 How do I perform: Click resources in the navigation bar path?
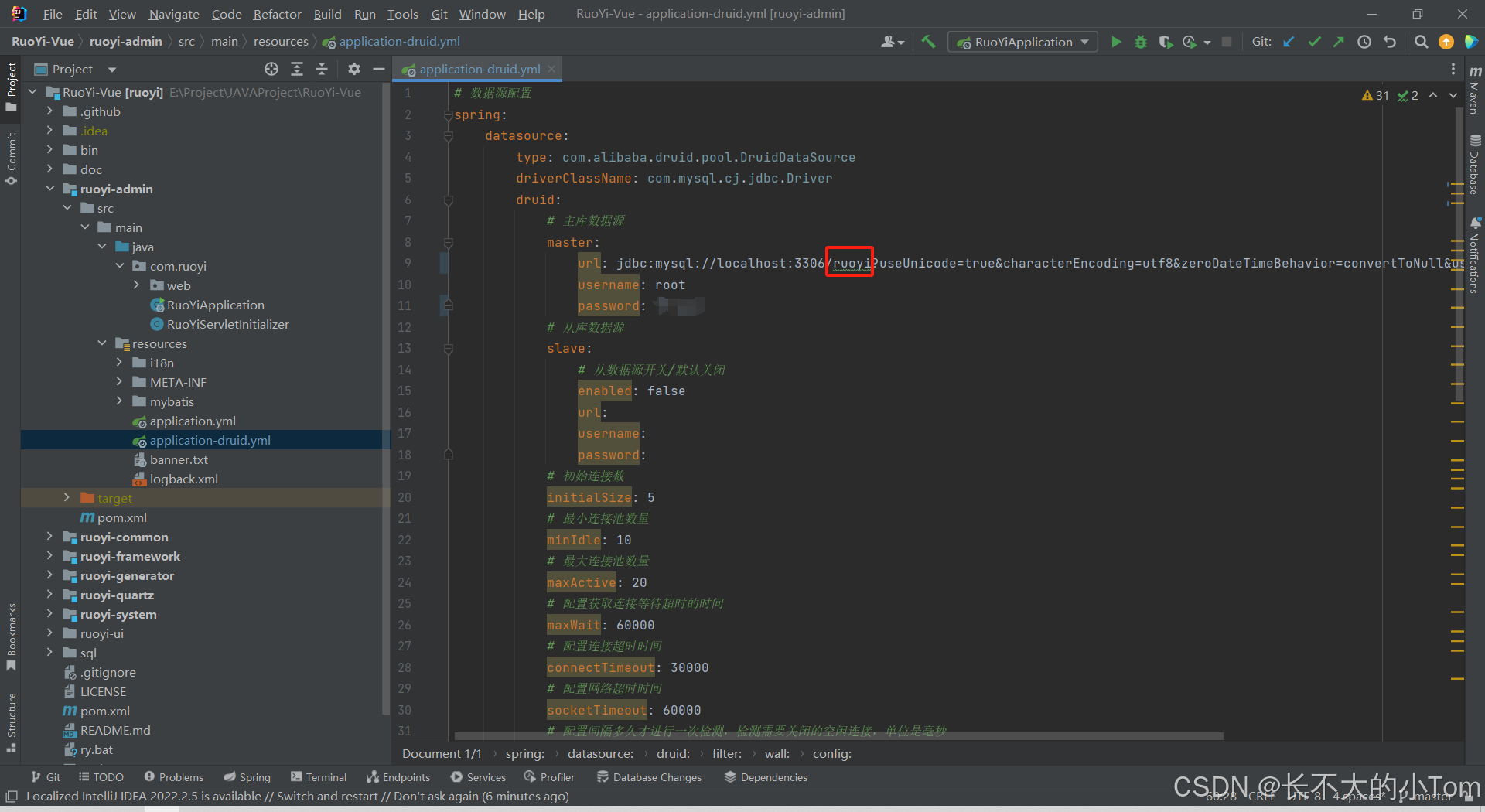pos(281,42)
